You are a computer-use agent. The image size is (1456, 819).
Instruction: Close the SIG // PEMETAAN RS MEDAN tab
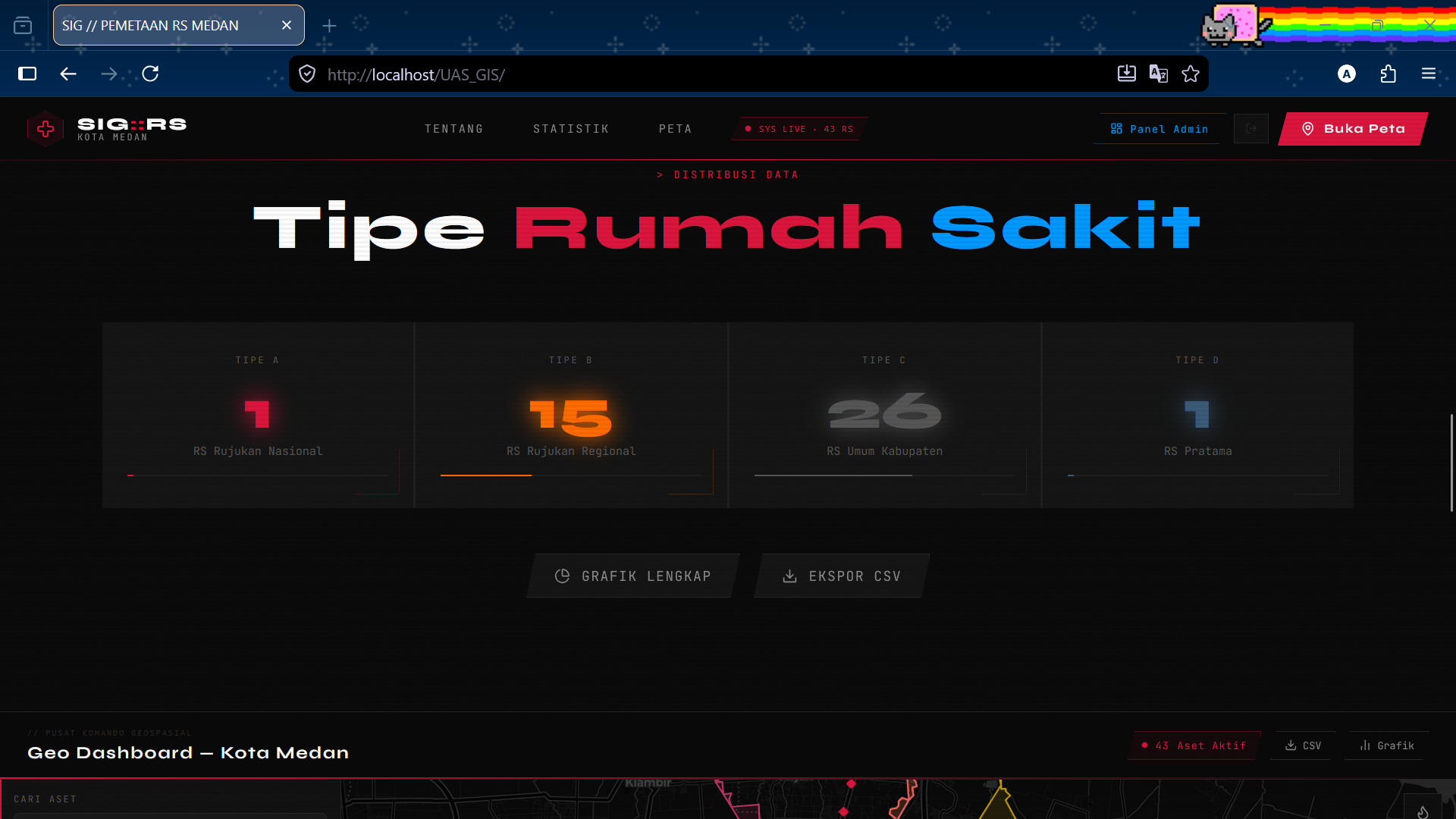pyautogui.click(x=287, y=25)
